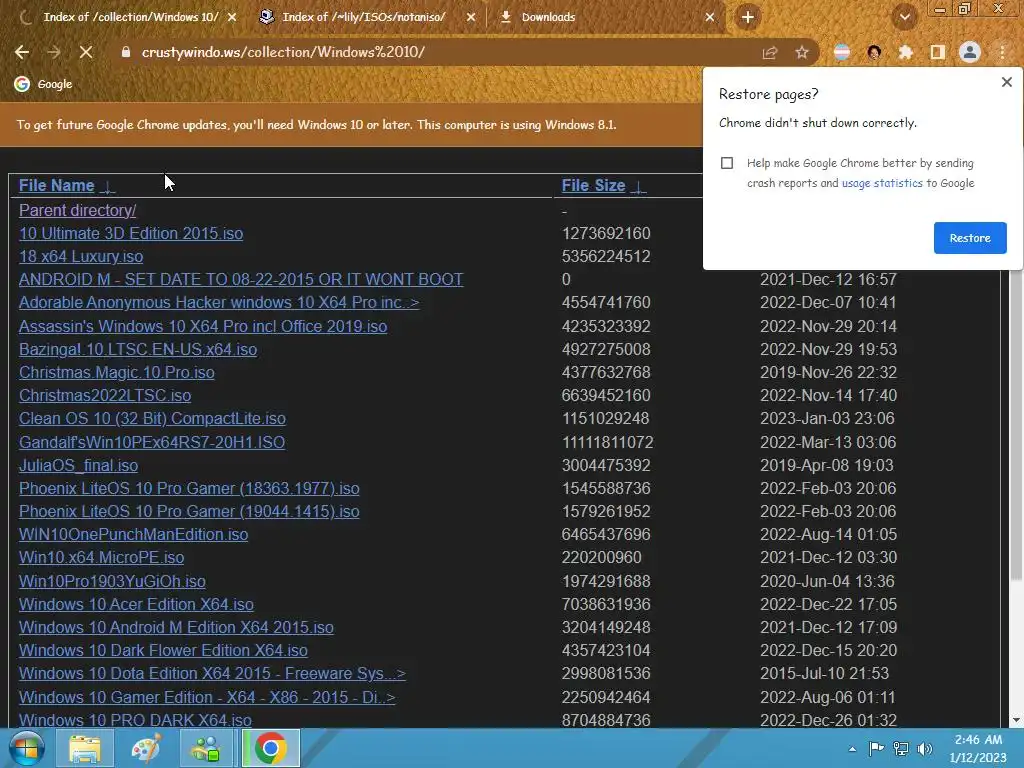
Task: Open the Google bookmark in bookmarks bar
Action: tap(43, 84)
